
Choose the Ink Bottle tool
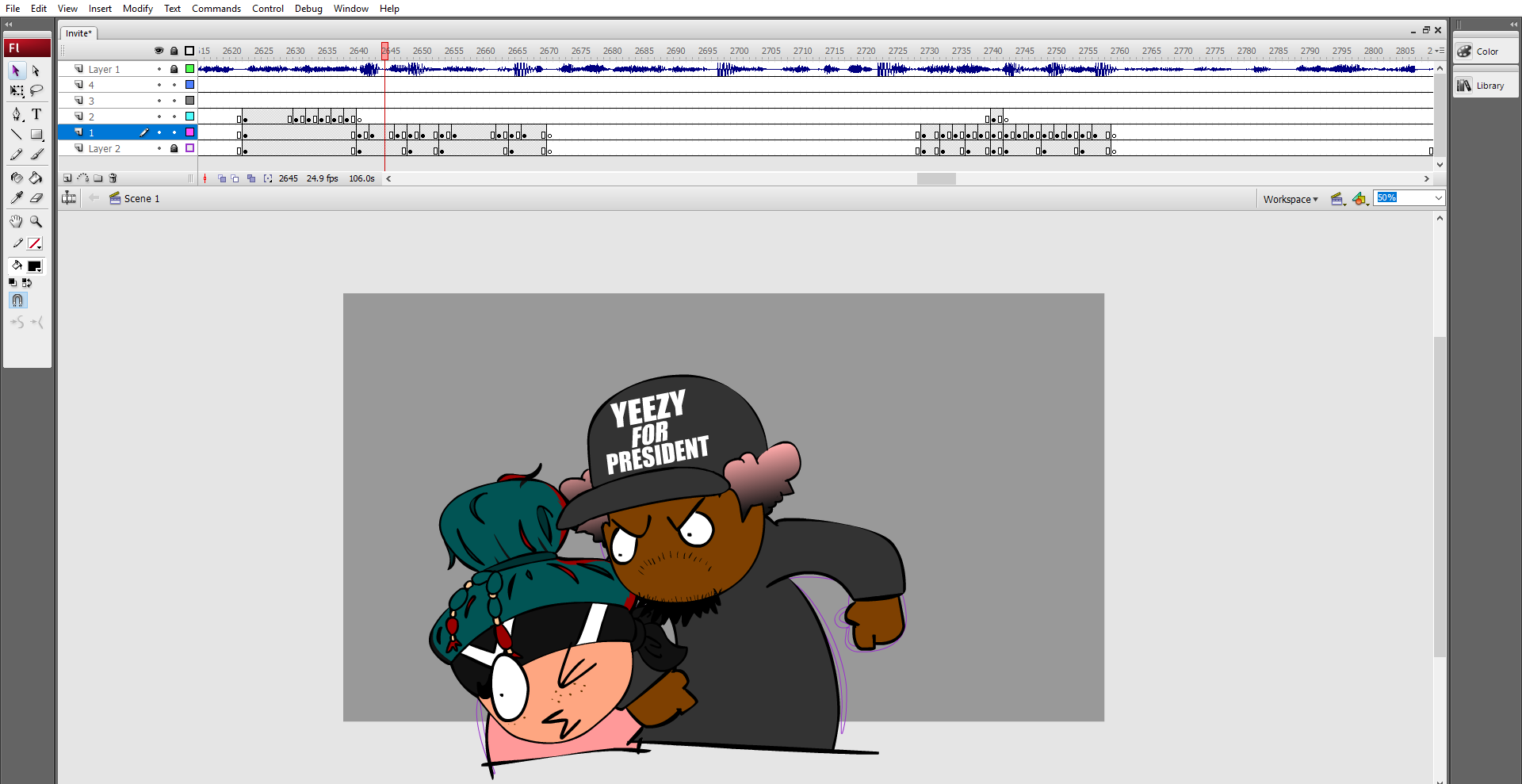[x=16, y=178]
